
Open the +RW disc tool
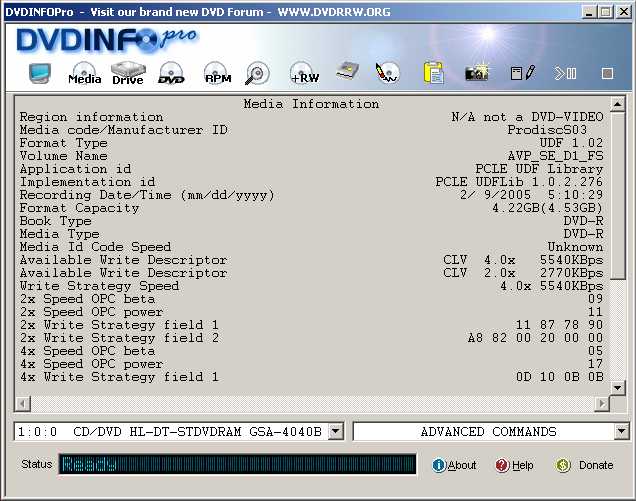305,73
